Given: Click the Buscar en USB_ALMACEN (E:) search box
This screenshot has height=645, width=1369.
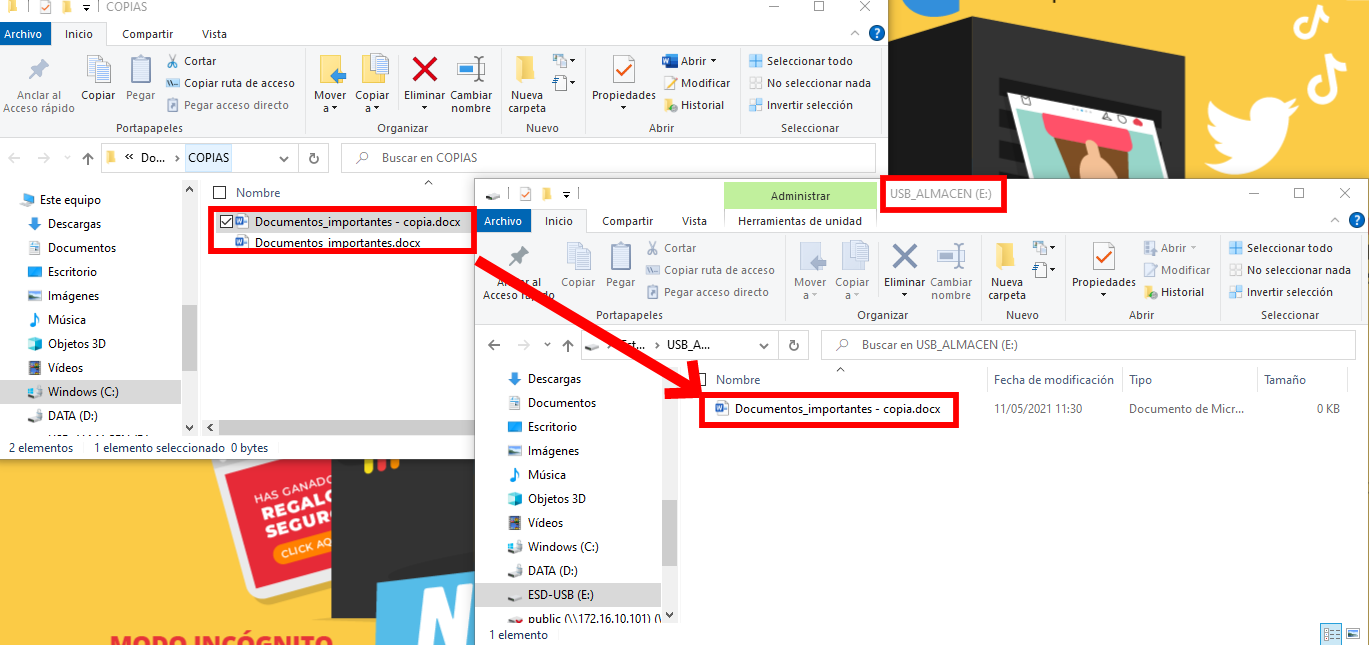Looking at the screenshot, I should [1090, 345].
